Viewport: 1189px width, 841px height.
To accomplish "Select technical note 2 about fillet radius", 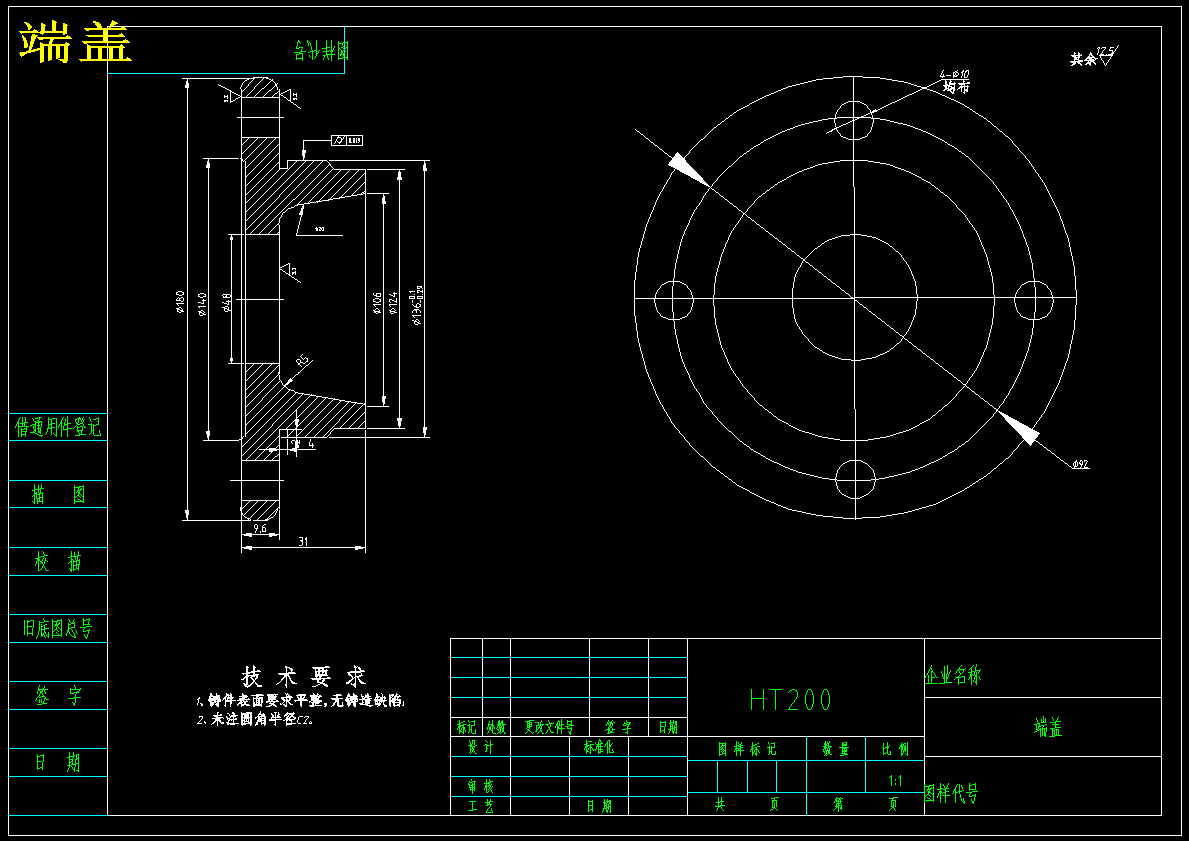I will 255,720.
